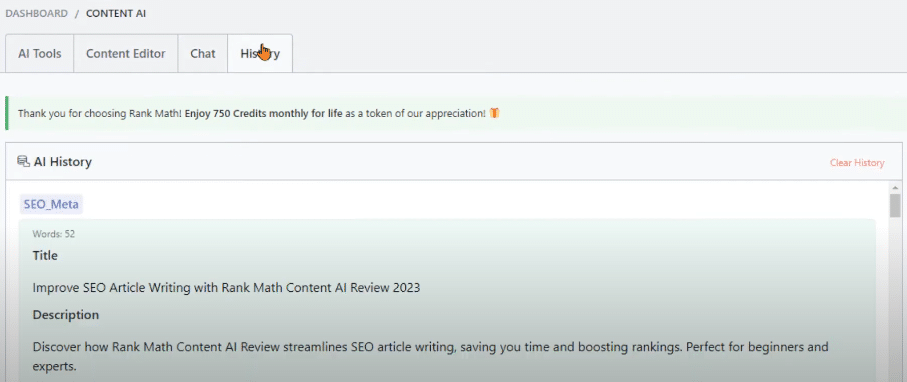Click the 'Discover how Rank Math Content AI' description
The width and height of the screenshot is (907, 382).
430,357
